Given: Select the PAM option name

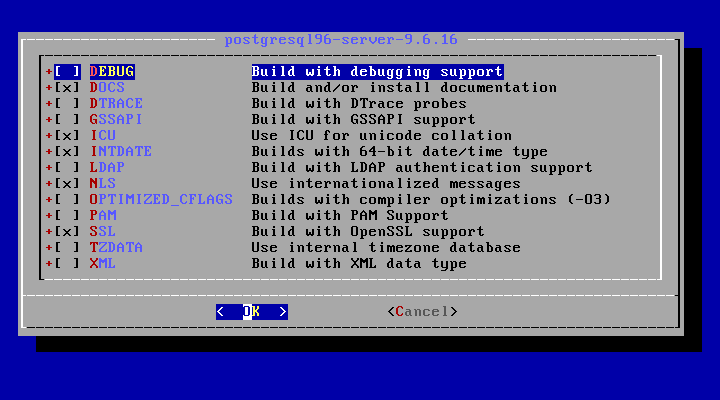Looking at the screenshot, I should tap(103, 215).
